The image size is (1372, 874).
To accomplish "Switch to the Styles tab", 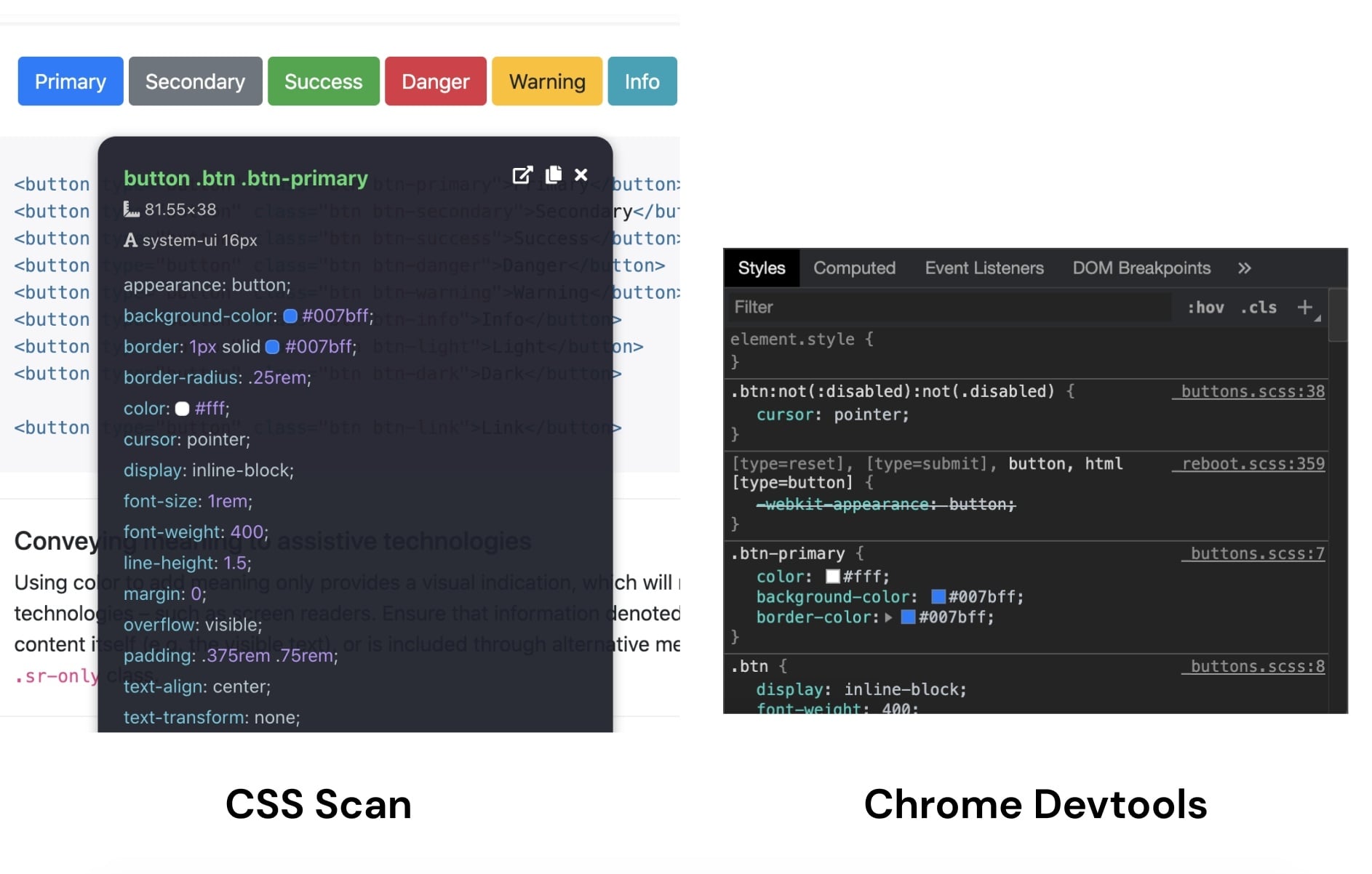I will point(762,268).
